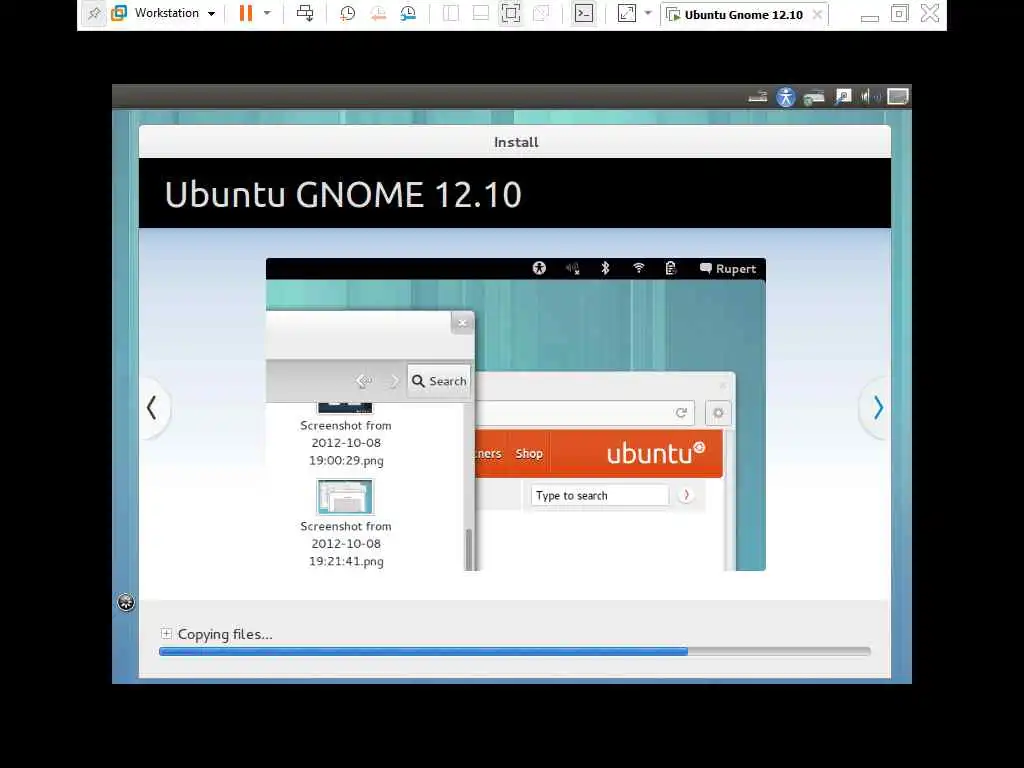Click the bluetooth icon in slideshow panel
The height and width of the screenshot is (768, 1024).
coord(605,268)
